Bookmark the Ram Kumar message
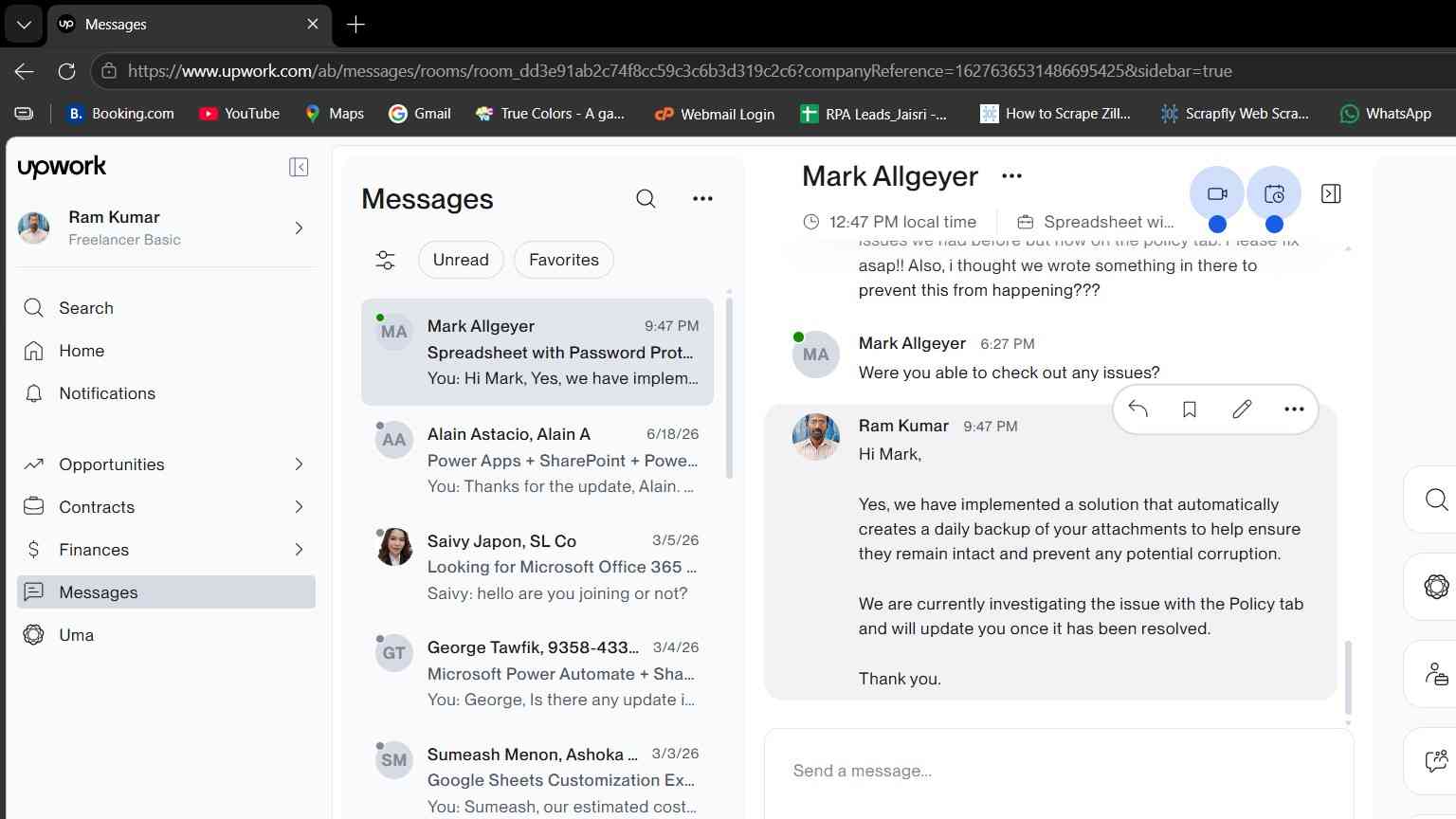This screenshot has height=819, width=1456. click(x=1190, y=409)
